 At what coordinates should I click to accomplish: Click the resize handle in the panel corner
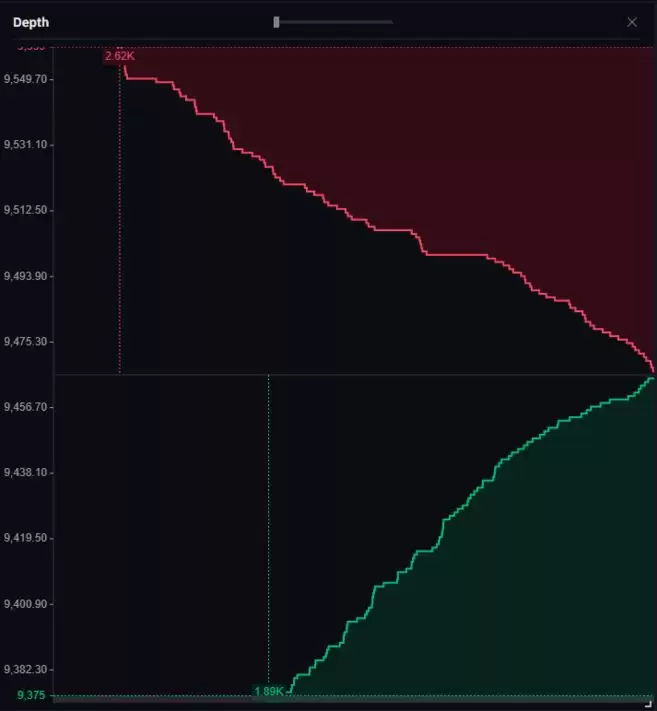click(x=650, y=704)
